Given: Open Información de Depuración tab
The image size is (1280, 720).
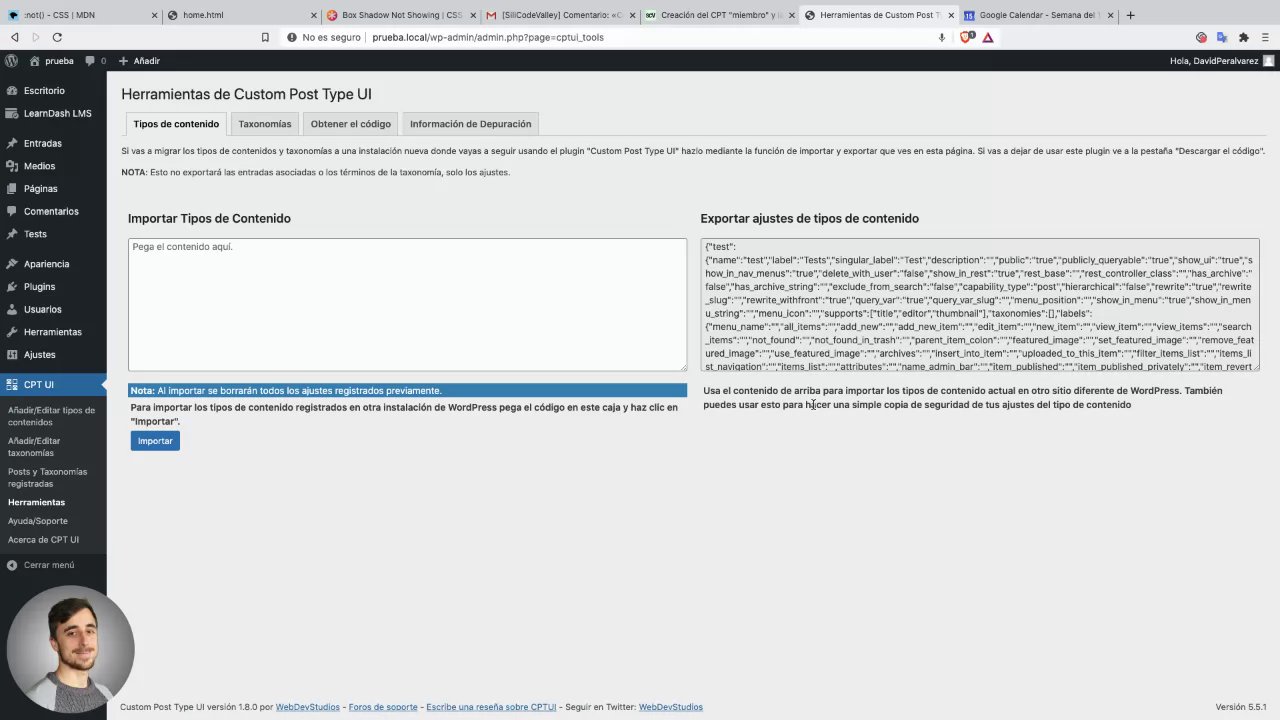Looking at the screenshot, I should (470, 124).
